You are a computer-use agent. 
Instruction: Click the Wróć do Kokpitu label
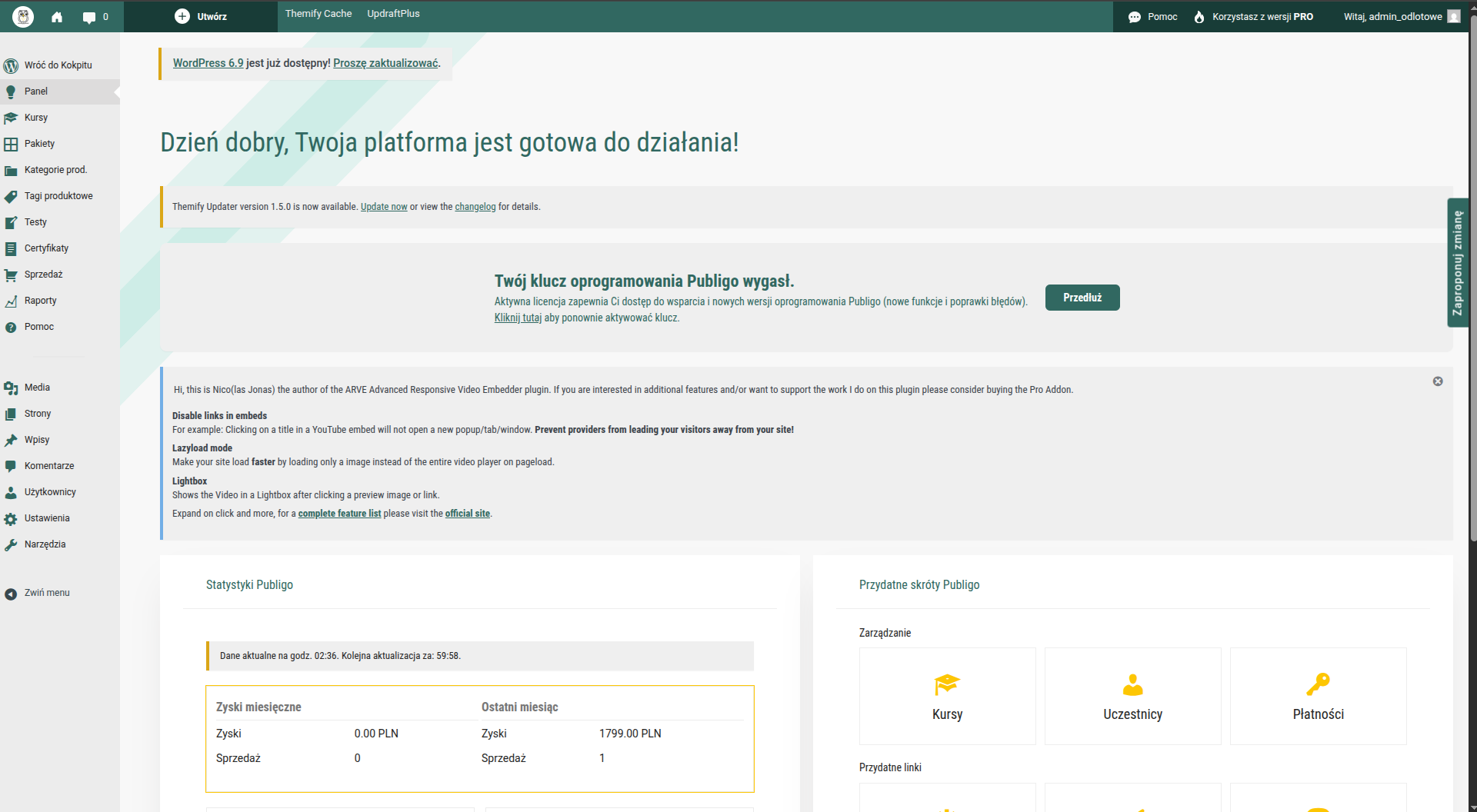coord(58,65)
